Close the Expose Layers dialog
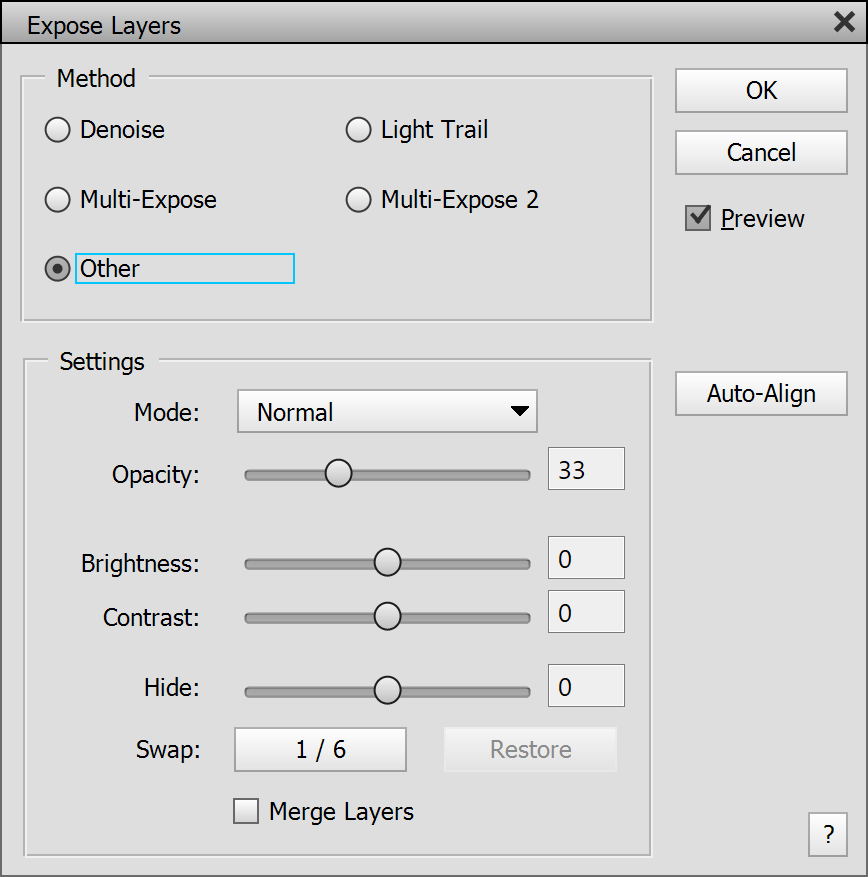The width and height of the screenshot is (868, 877). pyautogui.click(x=843, y=23)
